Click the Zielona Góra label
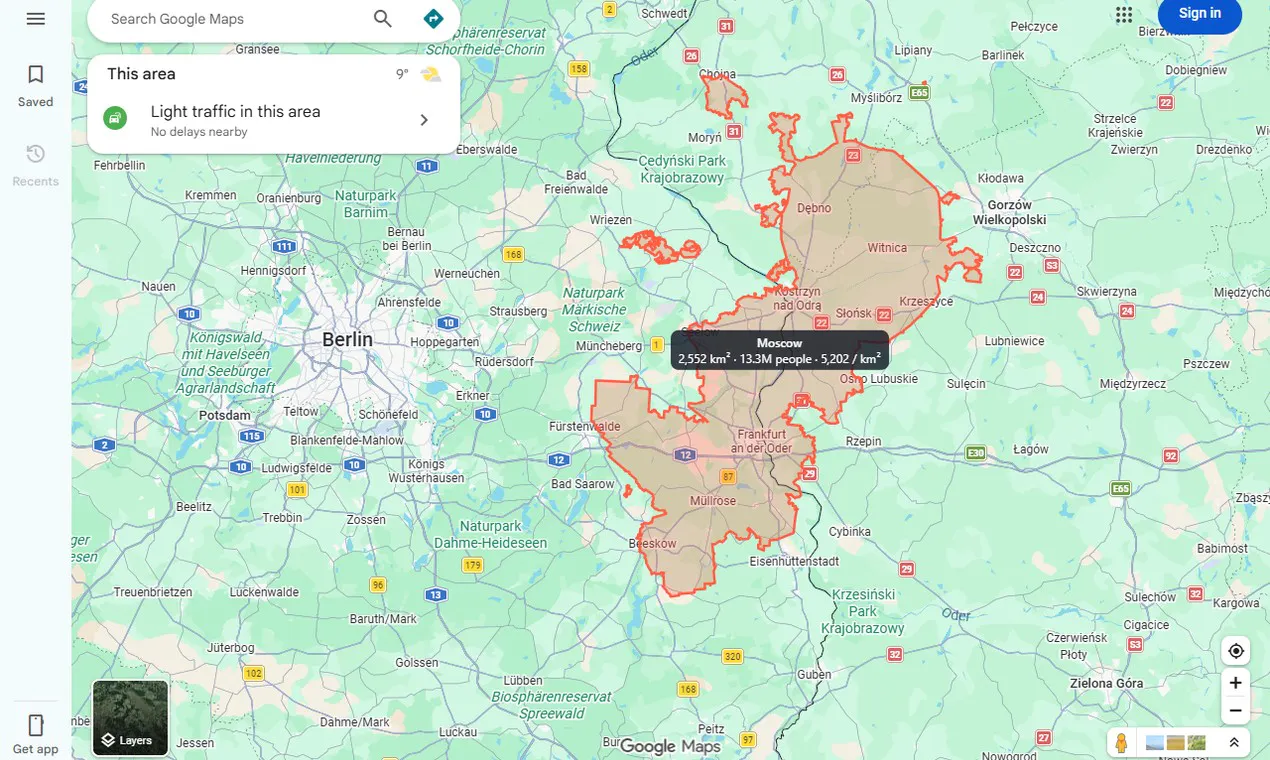This screenshot has width=1270, height=760. tap(1105, 684)
